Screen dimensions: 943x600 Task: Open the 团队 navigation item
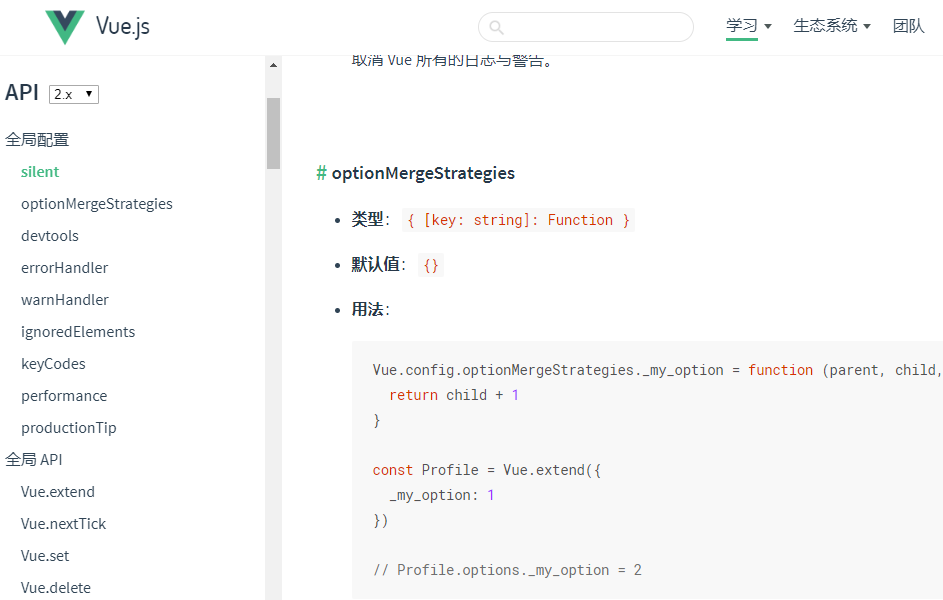point(908,26)
